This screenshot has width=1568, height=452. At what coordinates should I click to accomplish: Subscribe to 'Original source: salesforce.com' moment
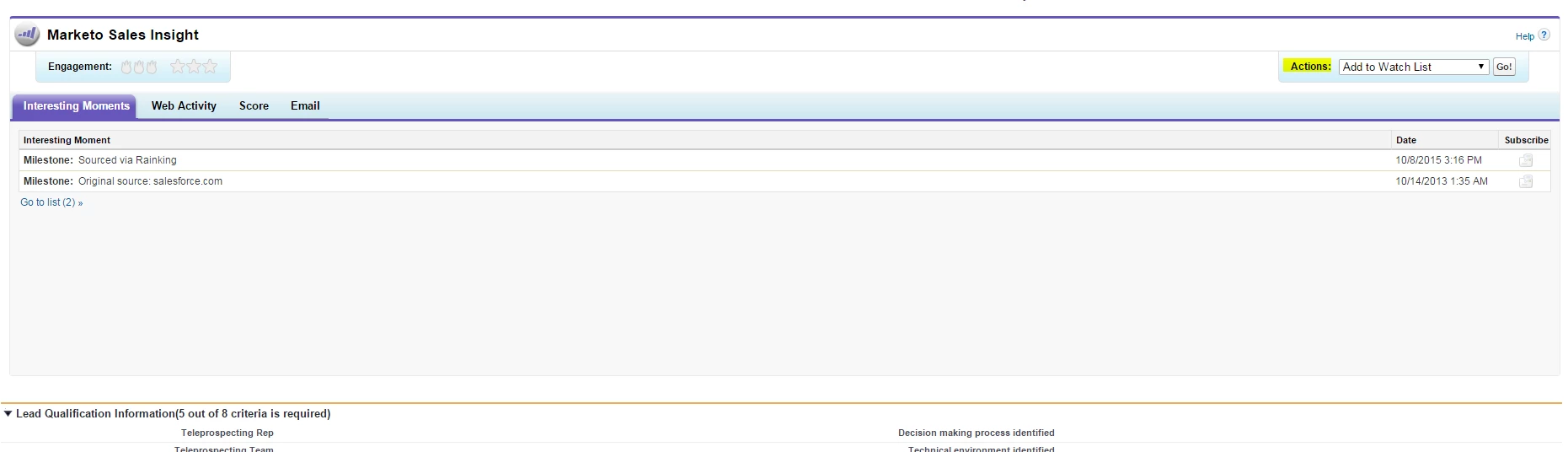click(x=1525, y=181)
